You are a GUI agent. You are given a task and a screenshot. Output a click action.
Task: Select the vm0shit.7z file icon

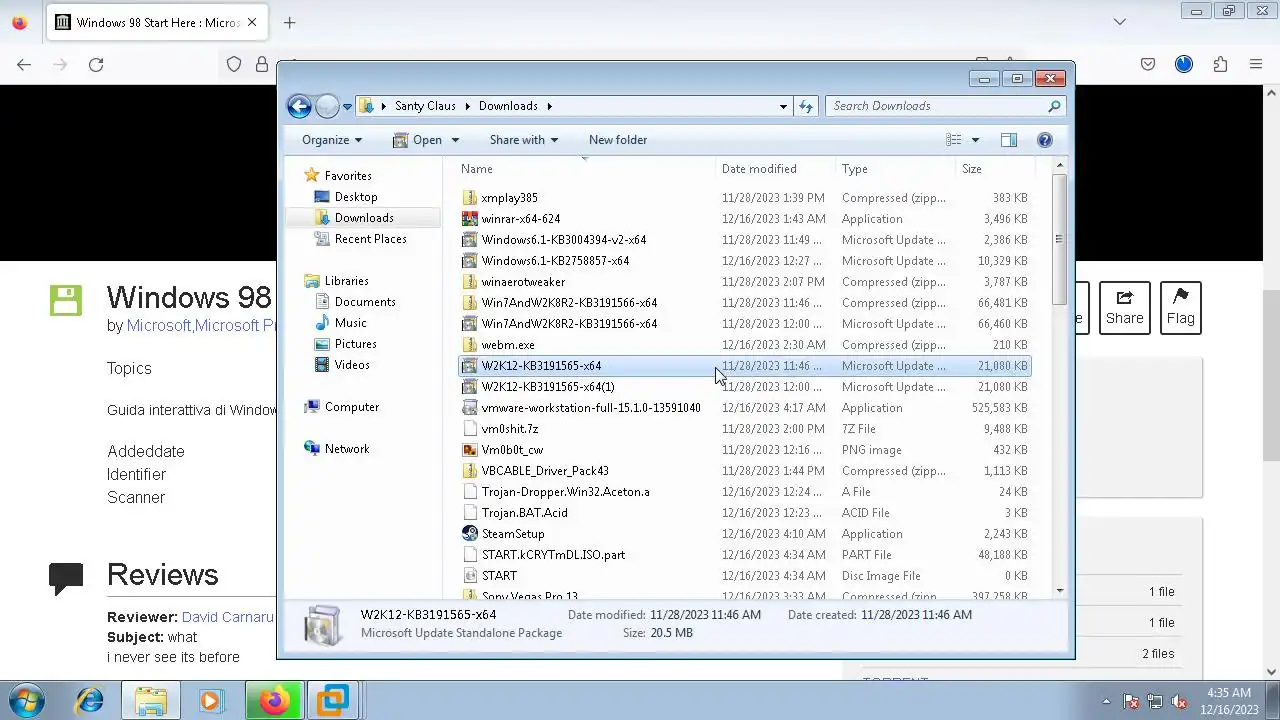click(x=470, y=429)
